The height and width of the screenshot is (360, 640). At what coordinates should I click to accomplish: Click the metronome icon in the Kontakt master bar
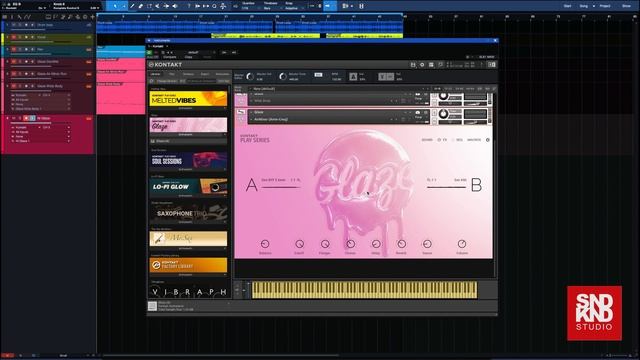pos(353,76)
